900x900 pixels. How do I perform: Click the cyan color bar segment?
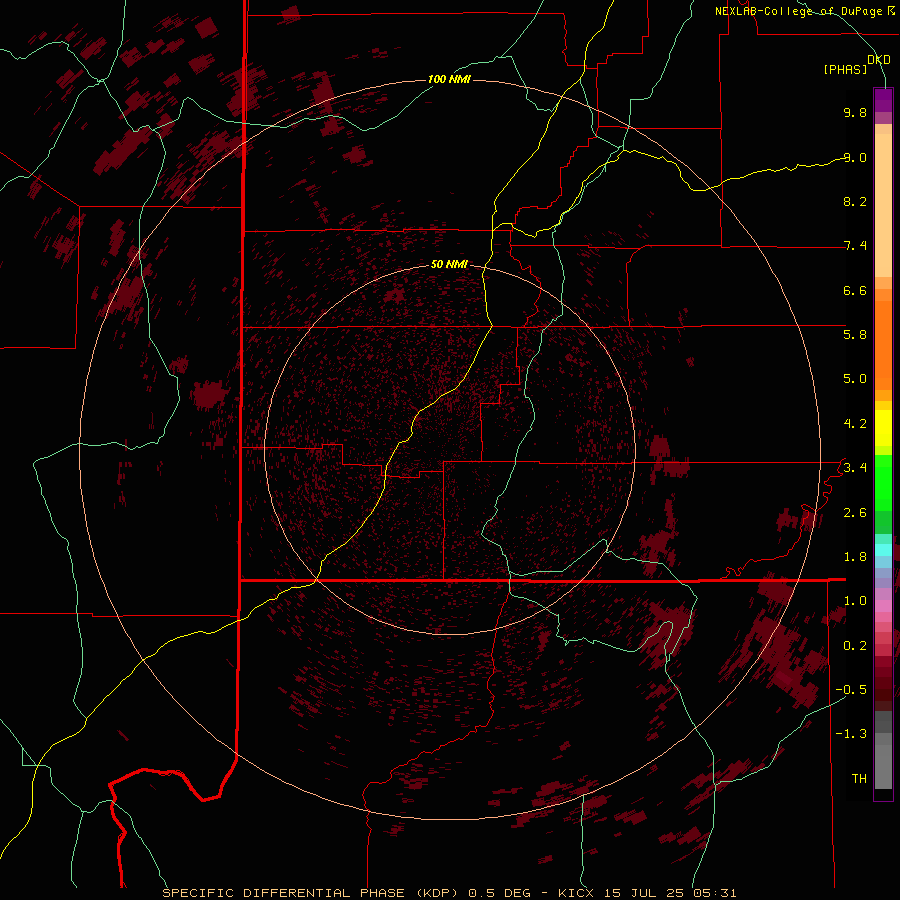(883, 549)
